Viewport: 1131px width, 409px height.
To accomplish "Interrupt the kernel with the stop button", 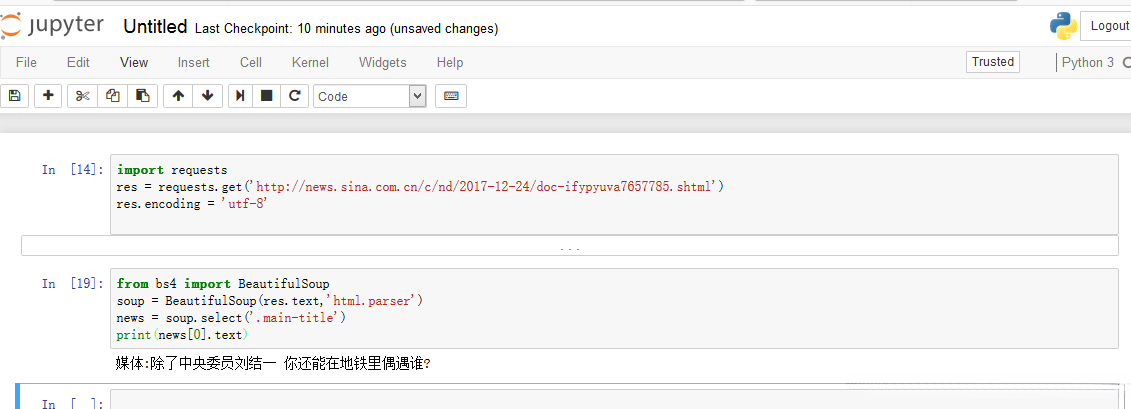I will [267, 96].
